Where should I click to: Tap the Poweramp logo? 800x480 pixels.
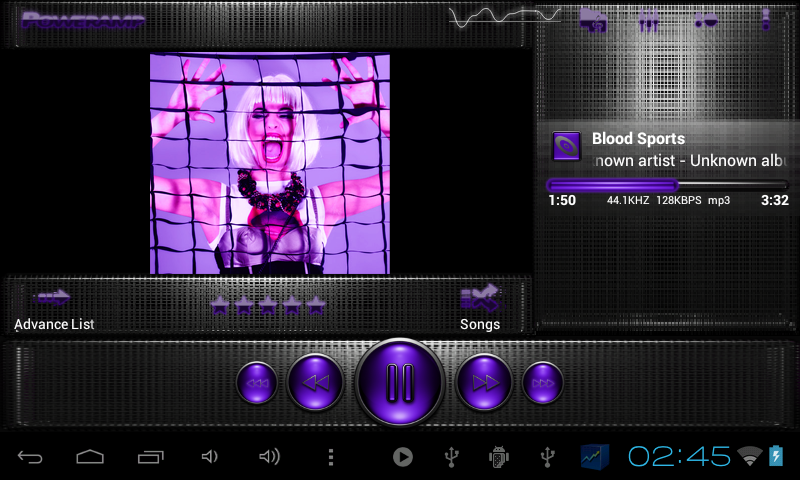(83, 20)
